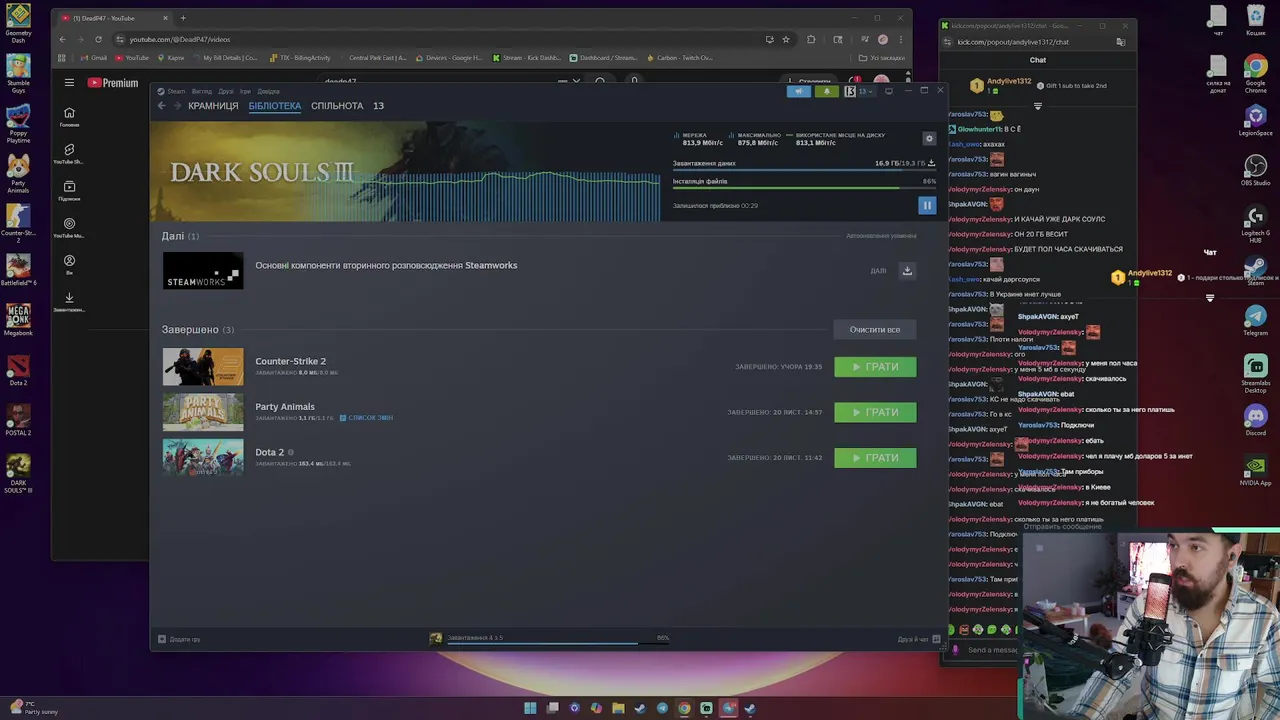Click the Kick chat message input field
This screenshot has height=720, width=1280.
990,650
